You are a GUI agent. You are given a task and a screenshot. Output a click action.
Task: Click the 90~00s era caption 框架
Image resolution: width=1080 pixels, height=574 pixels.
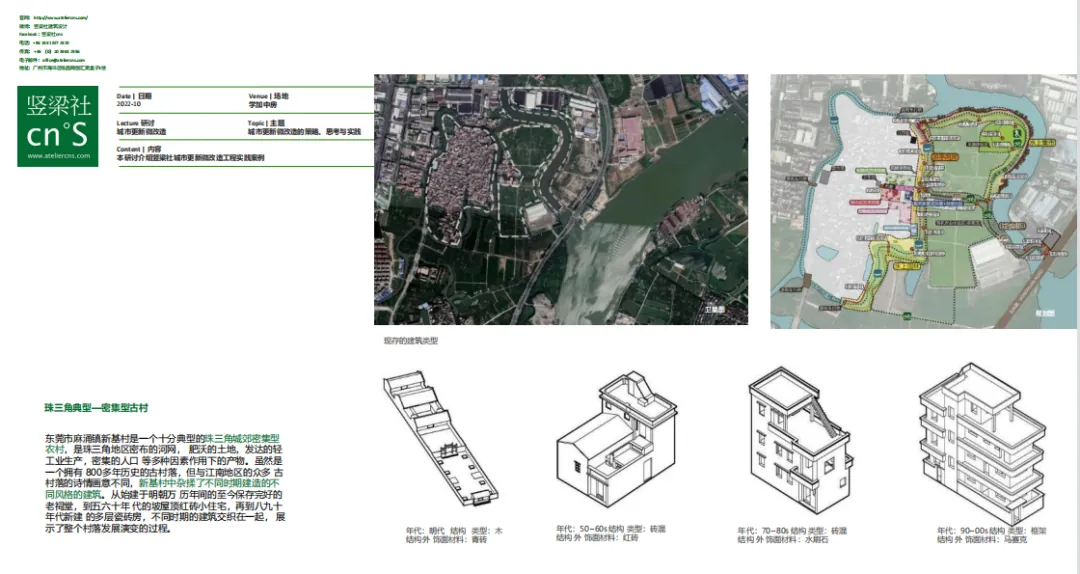1038,531
